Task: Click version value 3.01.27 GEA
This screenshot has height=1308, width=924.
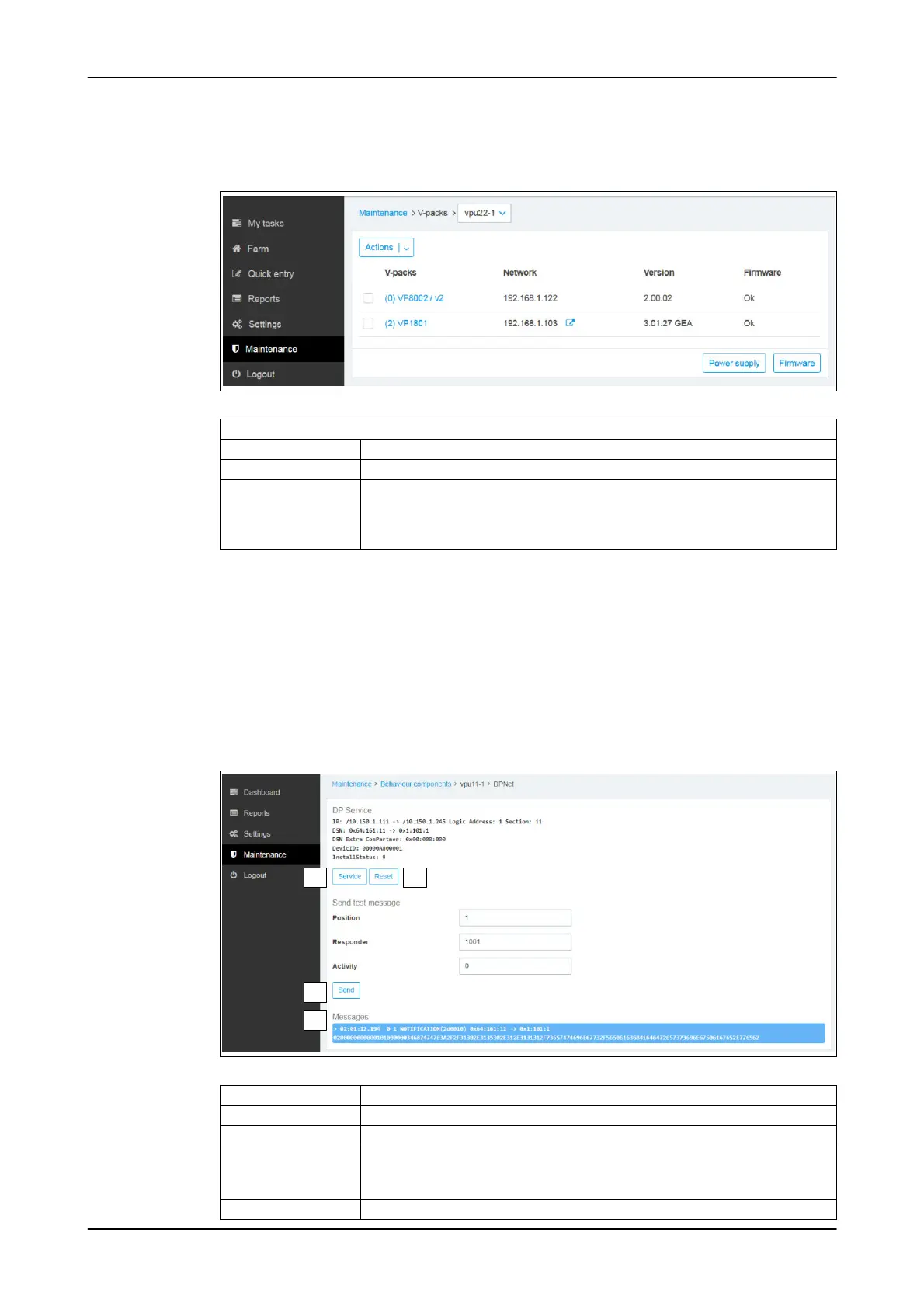Action: click(668, 323)
